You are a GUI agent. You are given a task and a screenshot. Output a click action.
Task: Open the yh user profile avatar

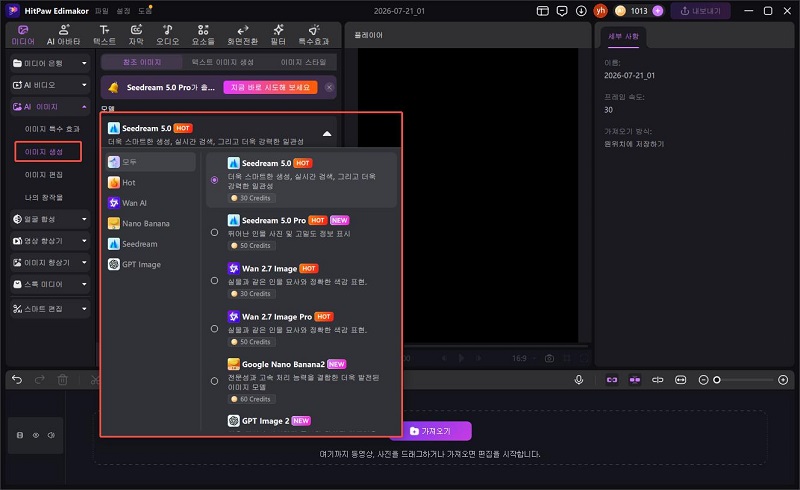601,10
